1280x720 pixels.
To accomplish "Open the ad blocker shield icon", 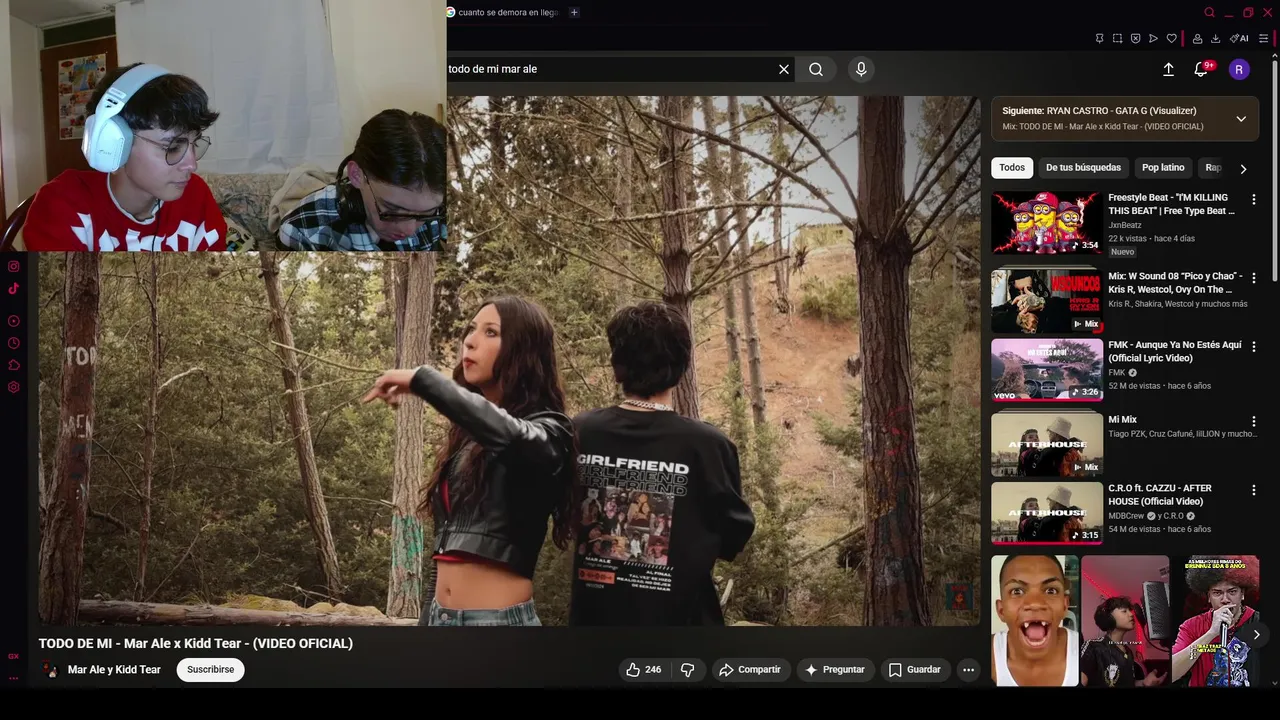I will pos(1135,39).
